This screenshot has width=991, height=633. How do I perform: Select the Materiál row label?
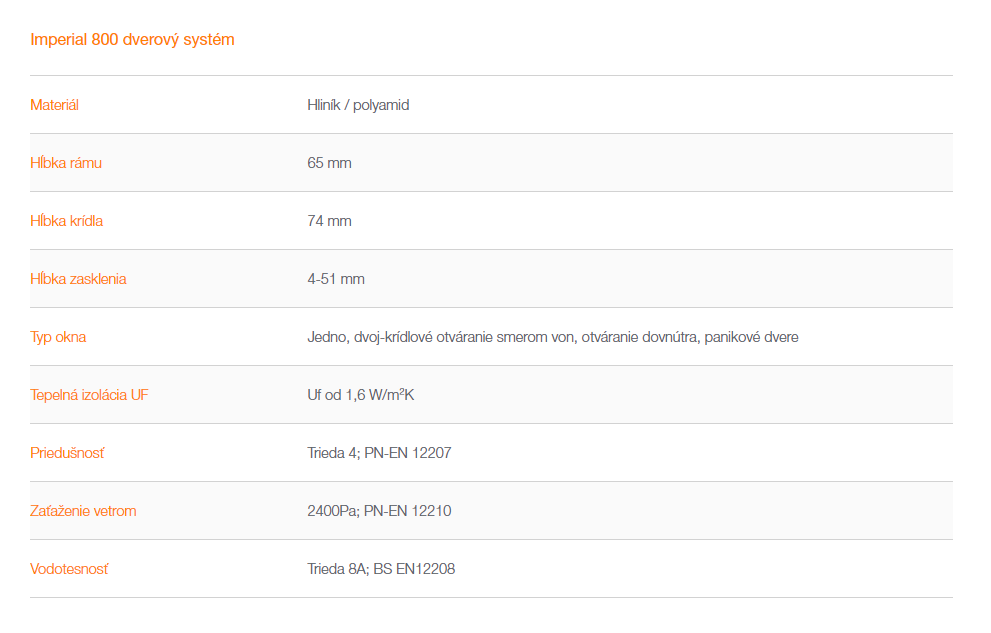(54, 105)
